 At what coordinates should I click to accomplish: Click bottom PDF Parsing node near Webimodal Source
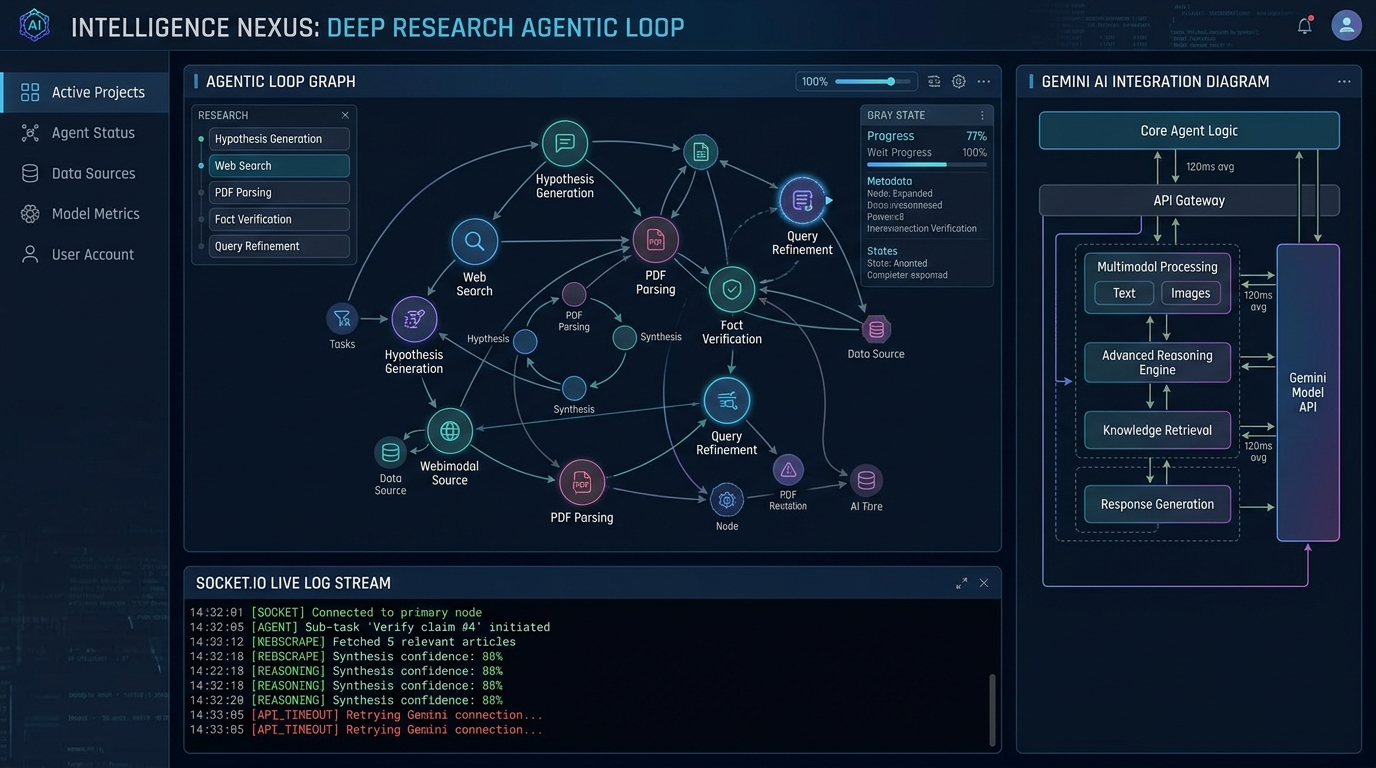tap(582, 483)
